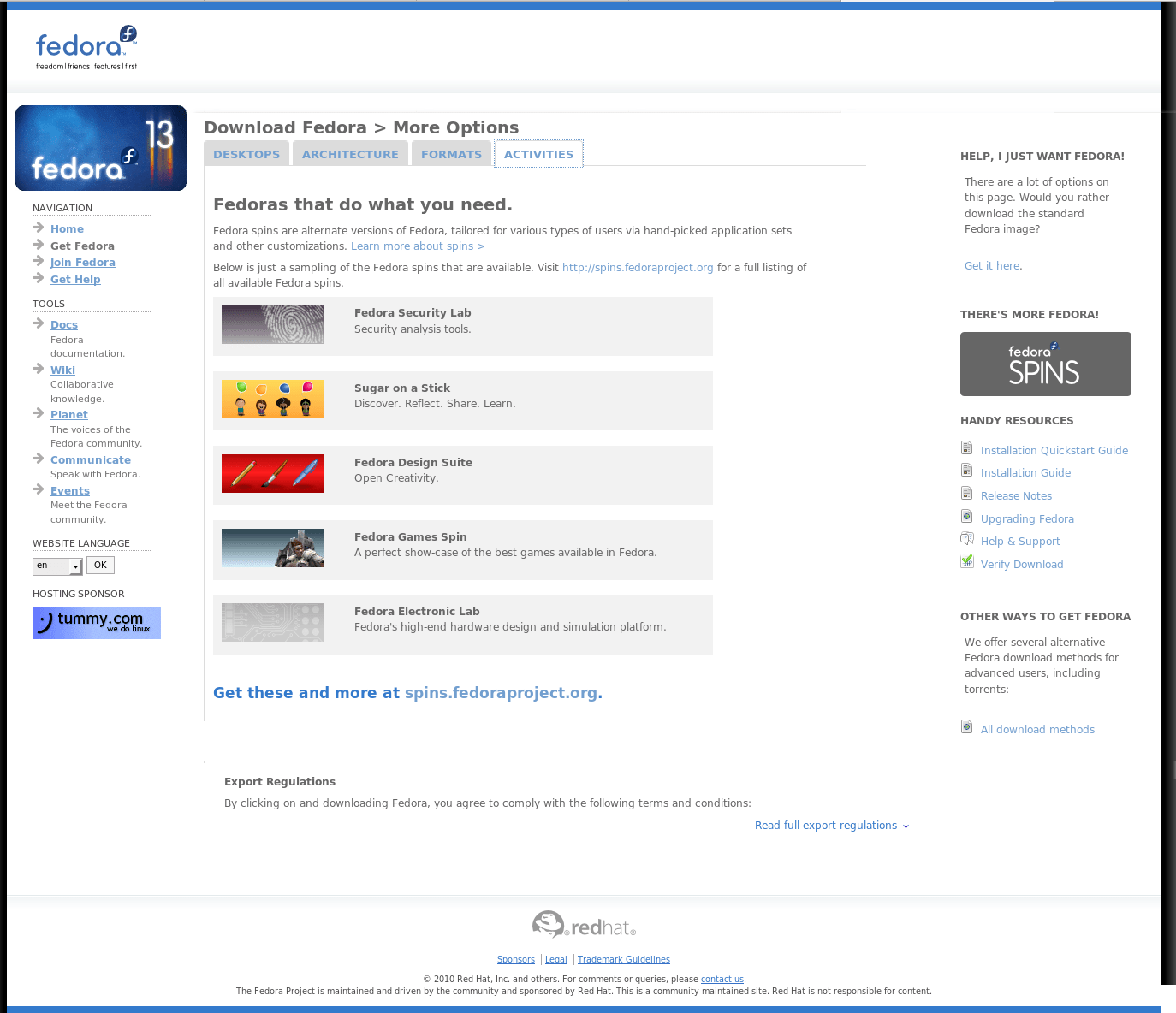Click the arrow icon beside Get Help
Viewport: 1176px width, 1013px height.
click(39, 278)
